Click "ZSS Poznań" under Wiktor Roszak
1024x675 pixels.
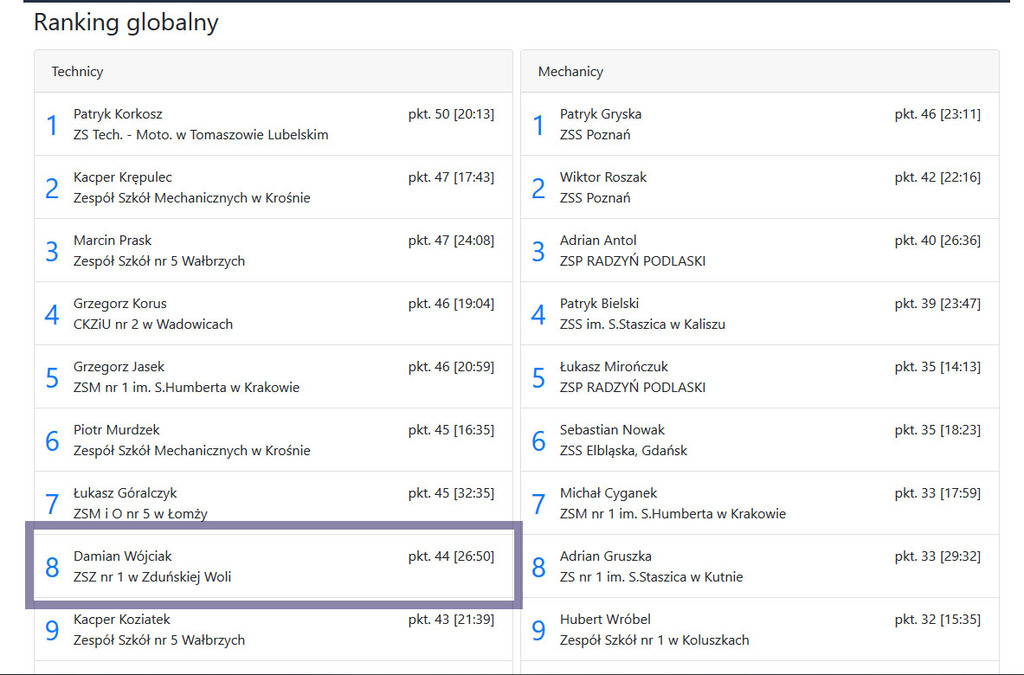click(595, 198)
